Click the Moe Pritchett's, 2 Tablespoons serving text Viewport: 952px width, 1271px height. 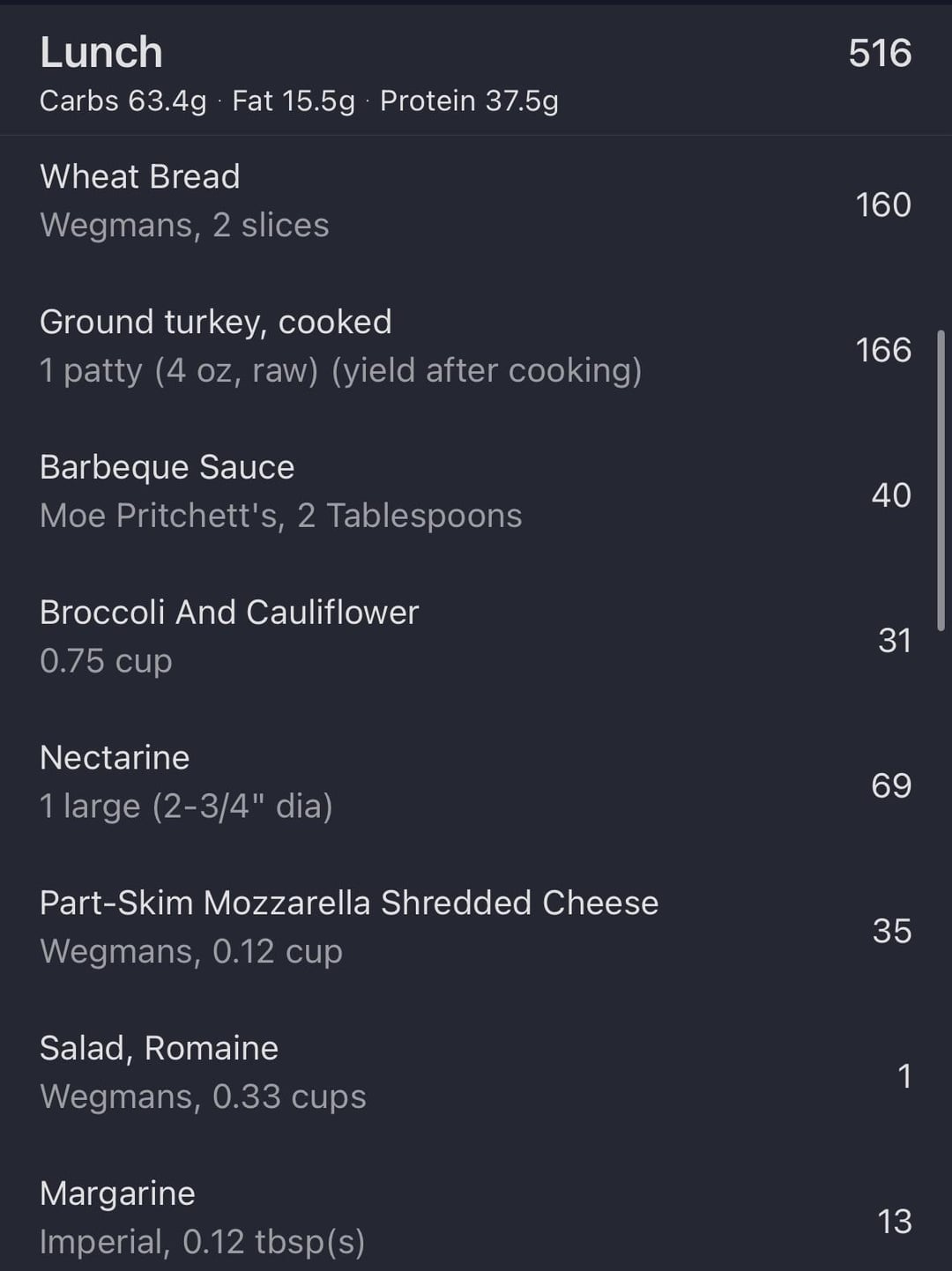click(x=280, y=516)
